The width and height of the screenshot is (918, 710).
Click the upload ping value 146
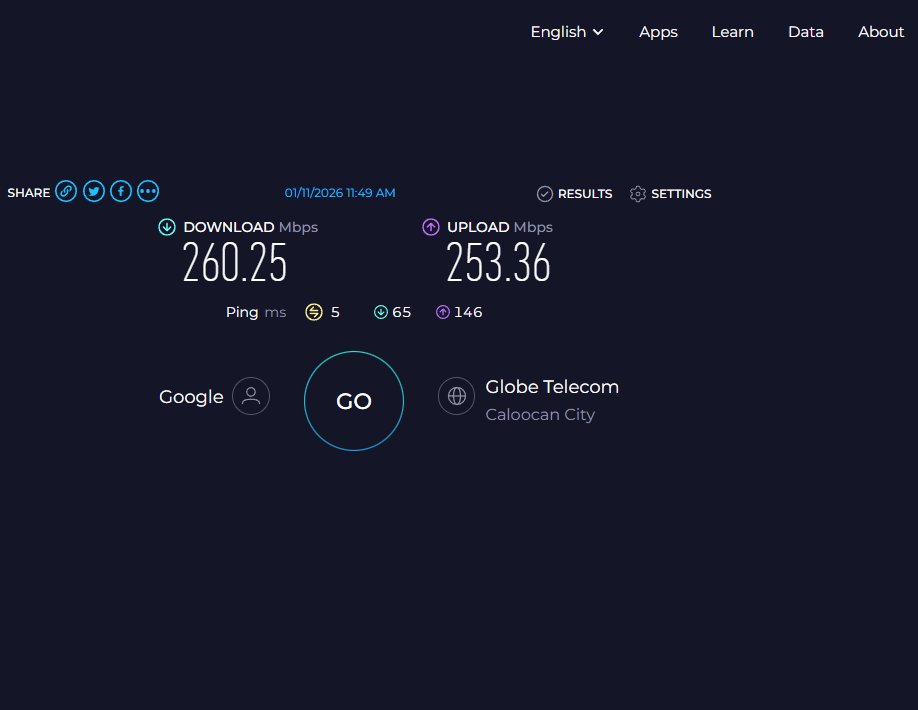click(468, 312)
